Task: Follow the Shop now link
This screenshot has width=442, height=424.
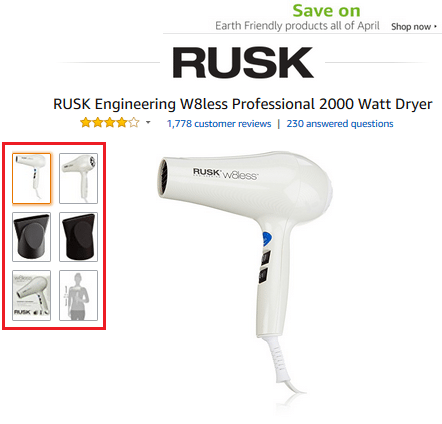Action: coord(411,27)
